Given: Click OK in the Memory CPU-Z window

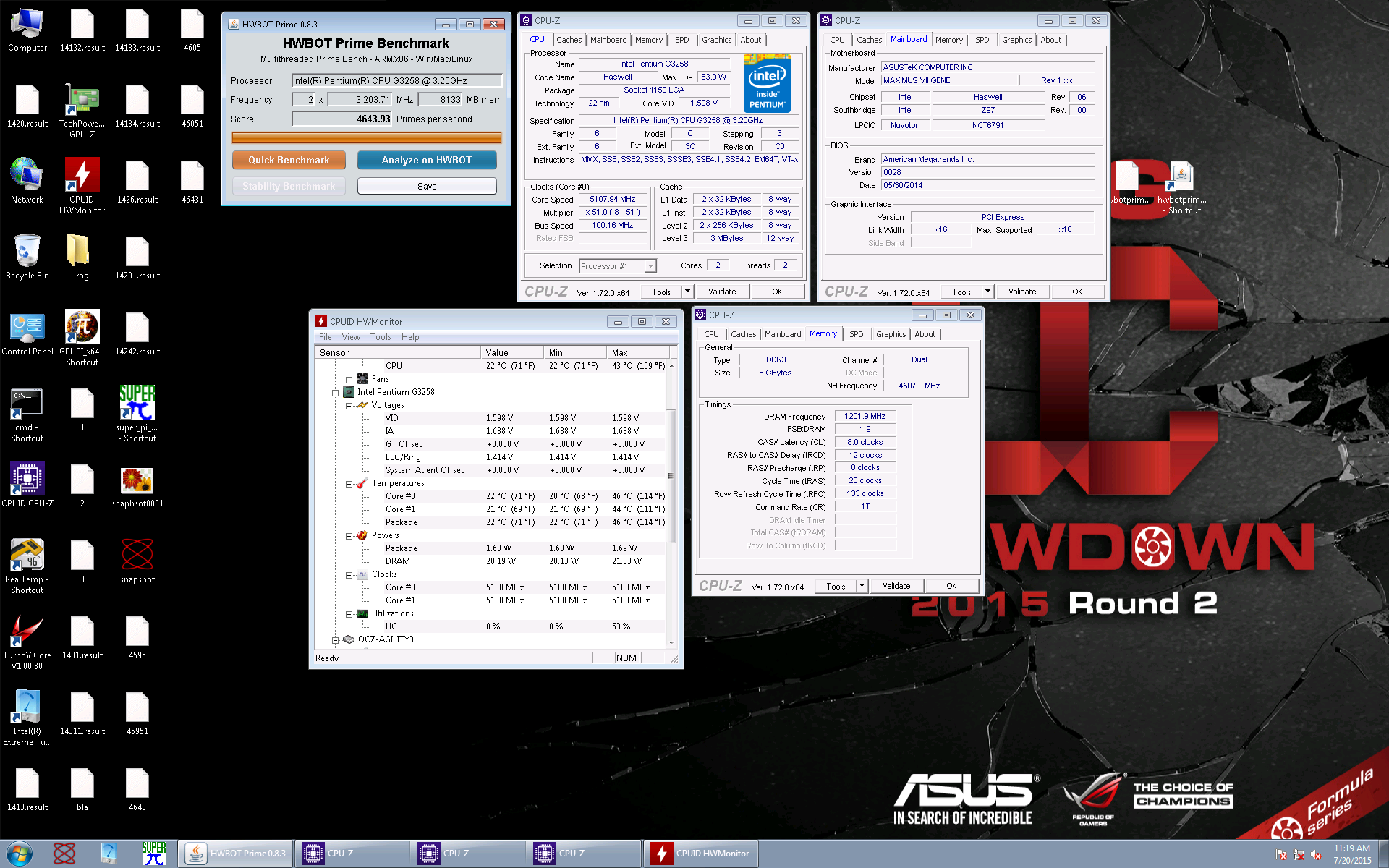Looking at the screenshot, I should tap(951, 586).
